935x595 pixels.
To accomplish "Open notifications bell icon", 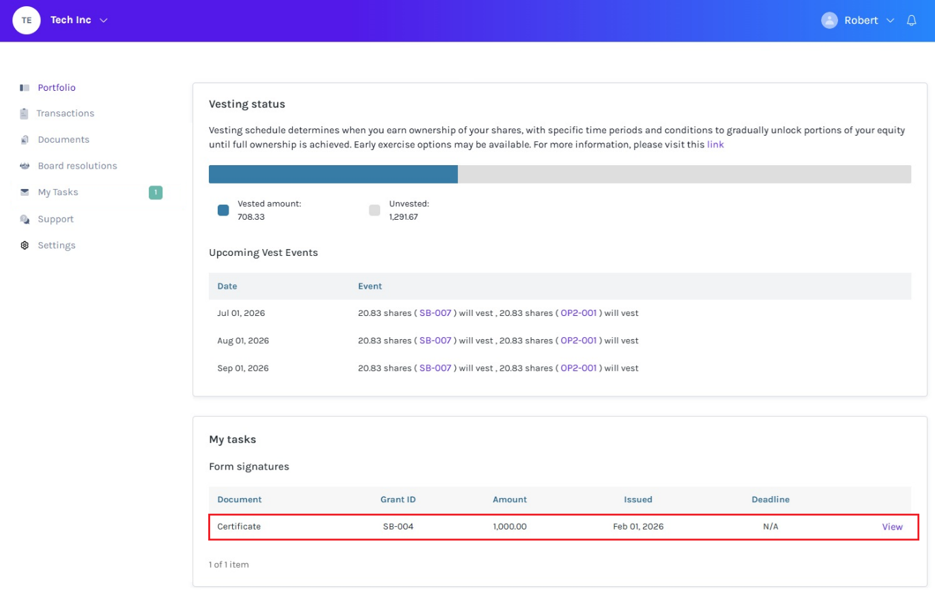I will (911, 20).
